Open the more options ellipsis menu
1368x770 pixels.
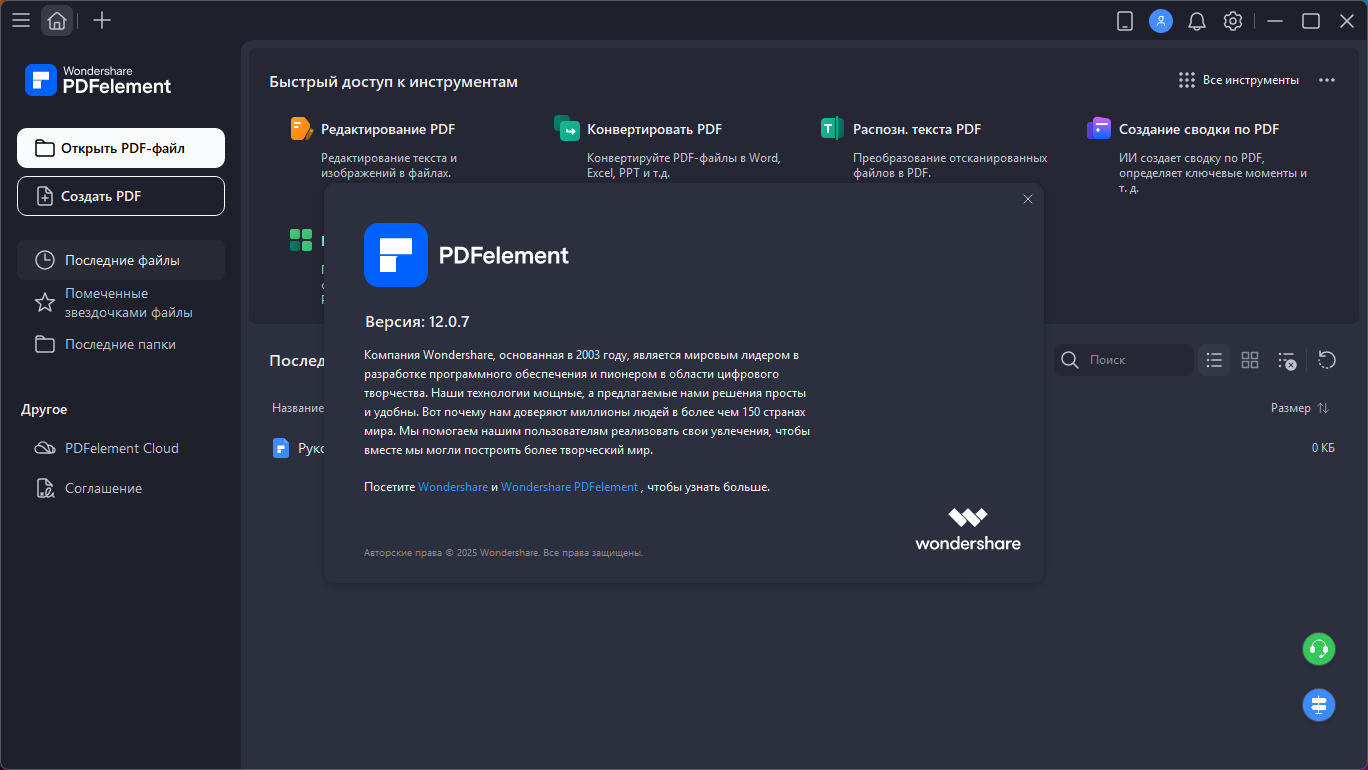coord(1327,80)
